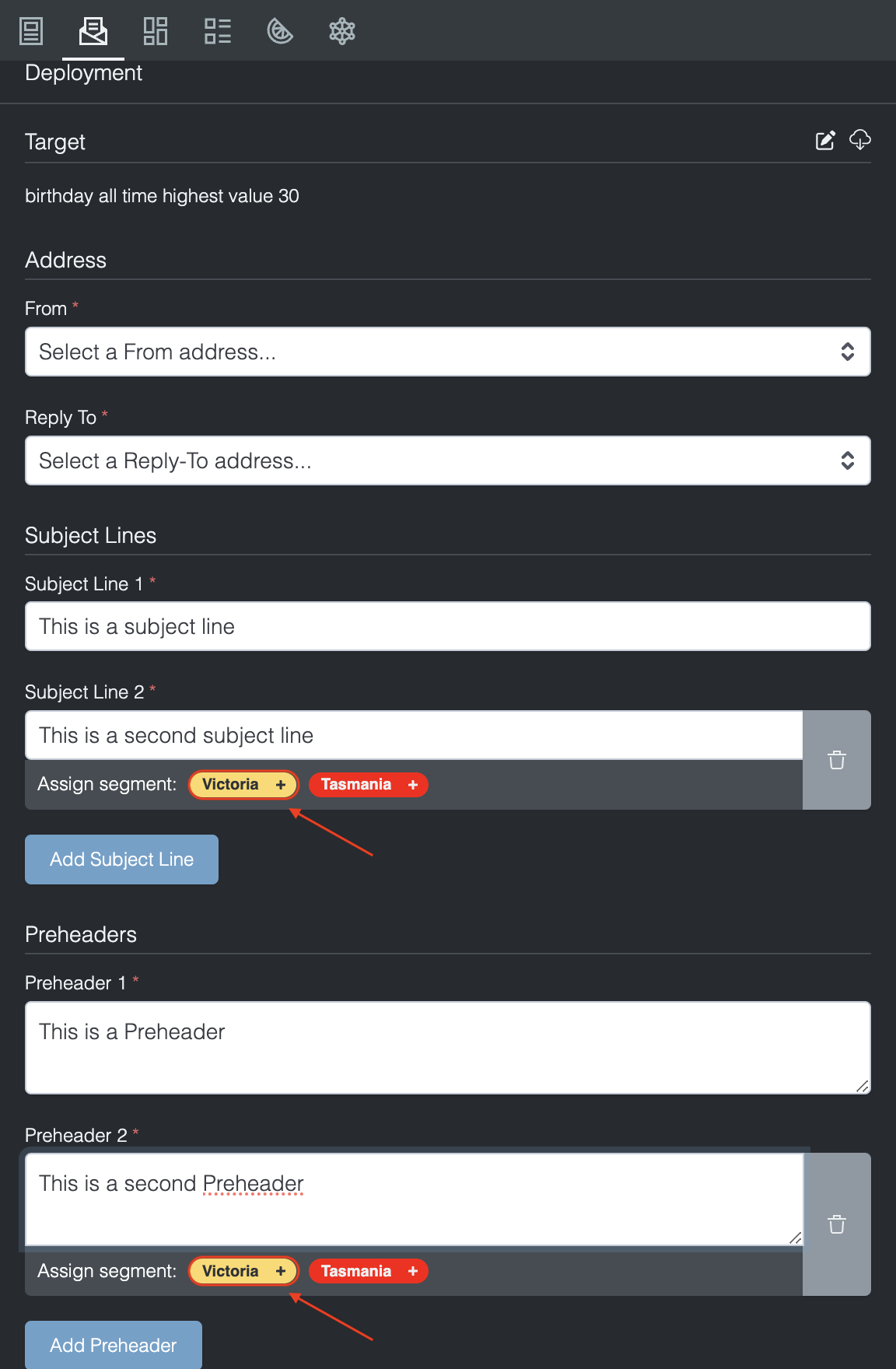Assign Victoria segment to Subject Line 2

(x=243, y=785)
